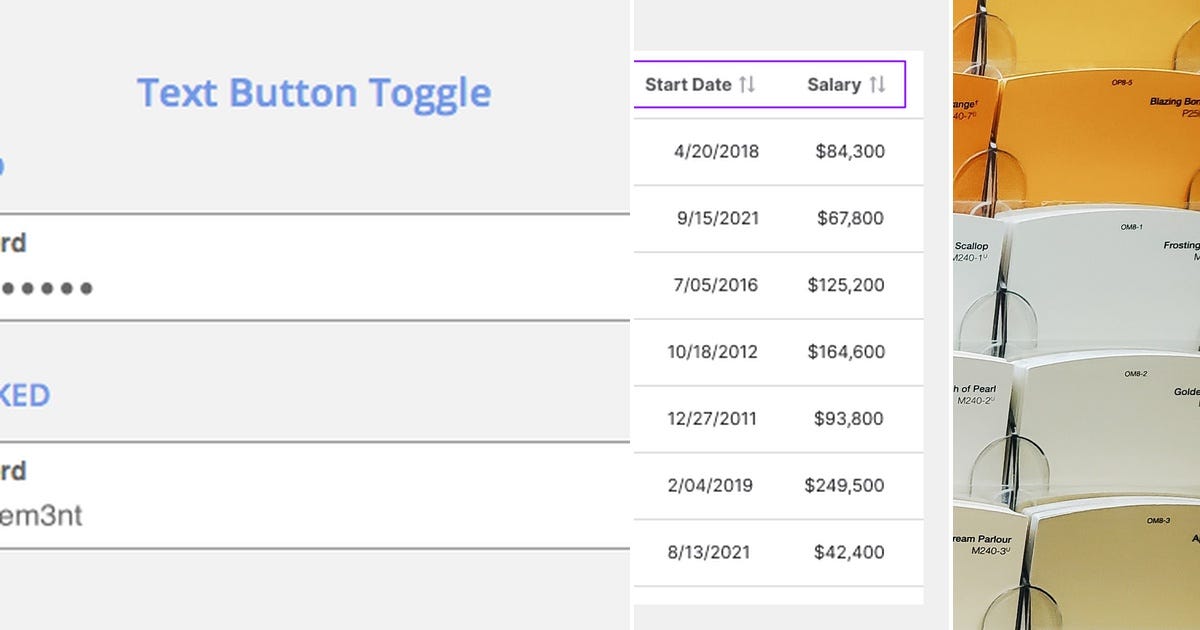Sort table by Start Date header

pos(688,85)
